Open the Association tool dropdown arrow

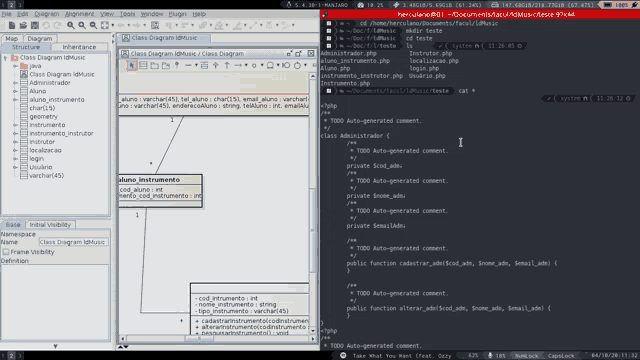pyautogui.click(x=196, y=65)
